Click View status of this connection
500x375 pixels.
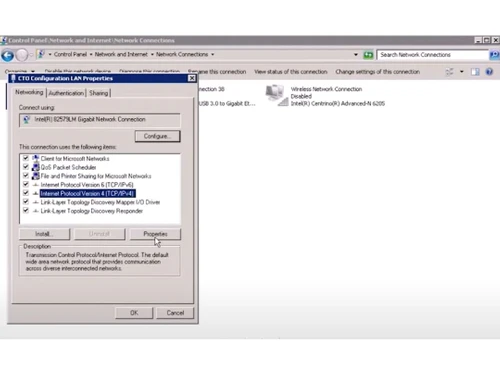(291, 72)
